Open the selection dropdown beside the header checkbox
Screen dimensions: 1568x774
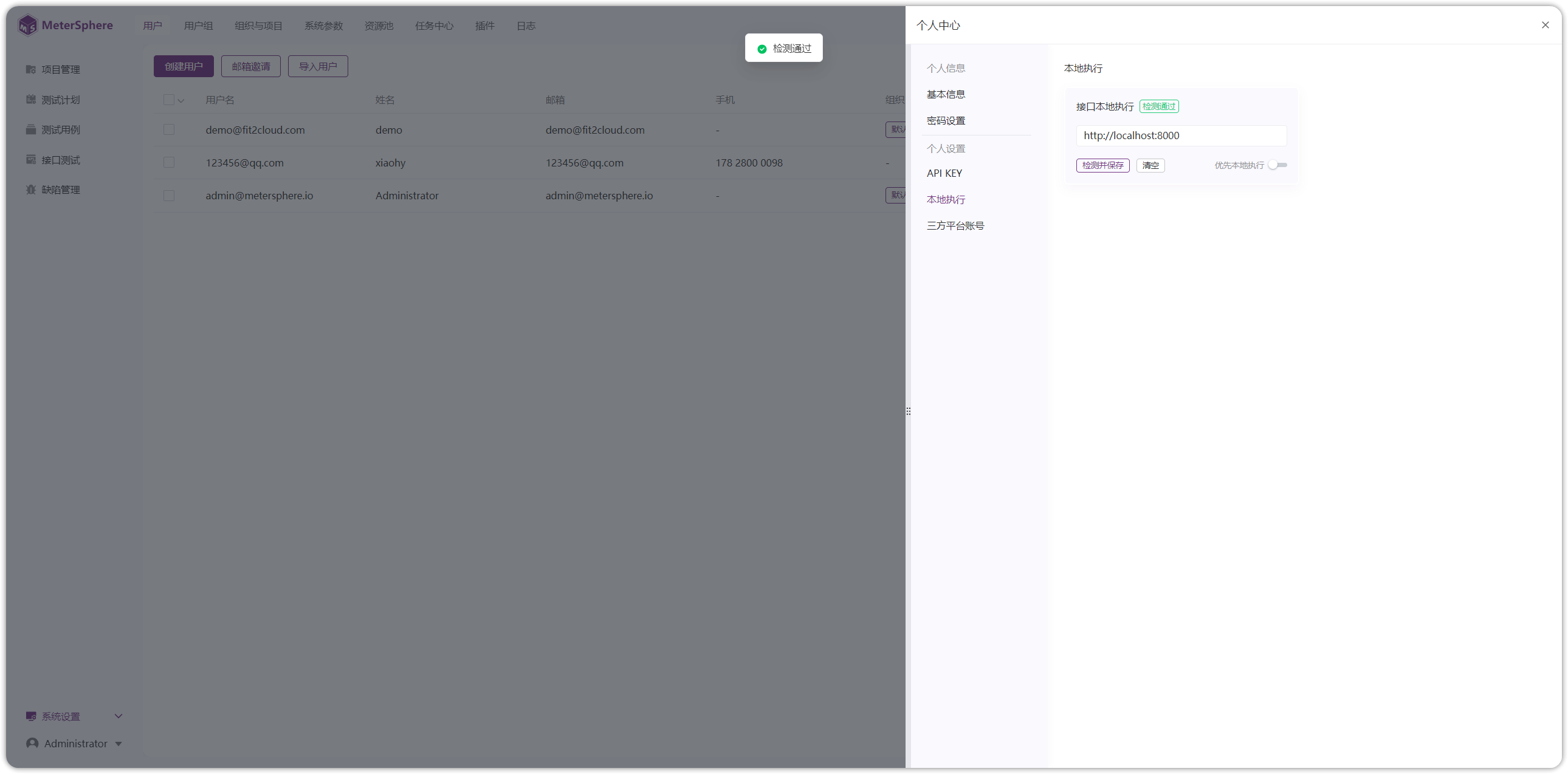click(x=181, y=101)
